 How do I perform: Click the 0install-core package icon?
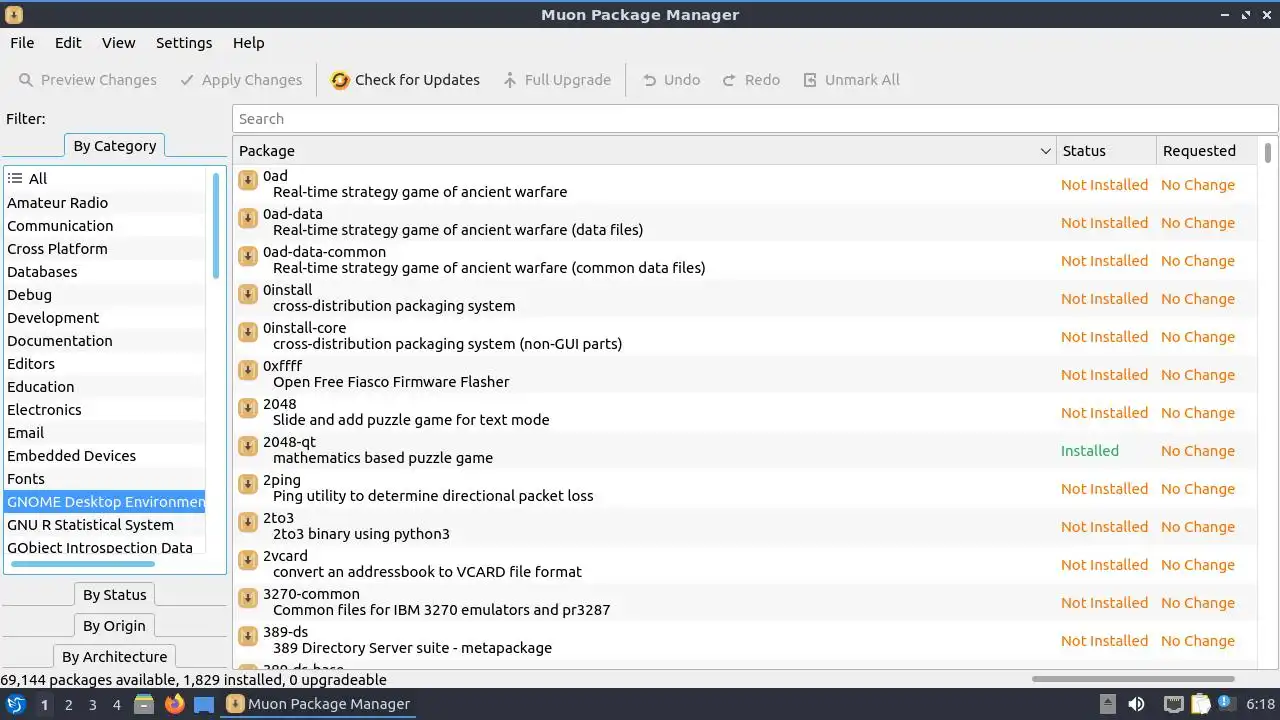(x=248, y=332)
